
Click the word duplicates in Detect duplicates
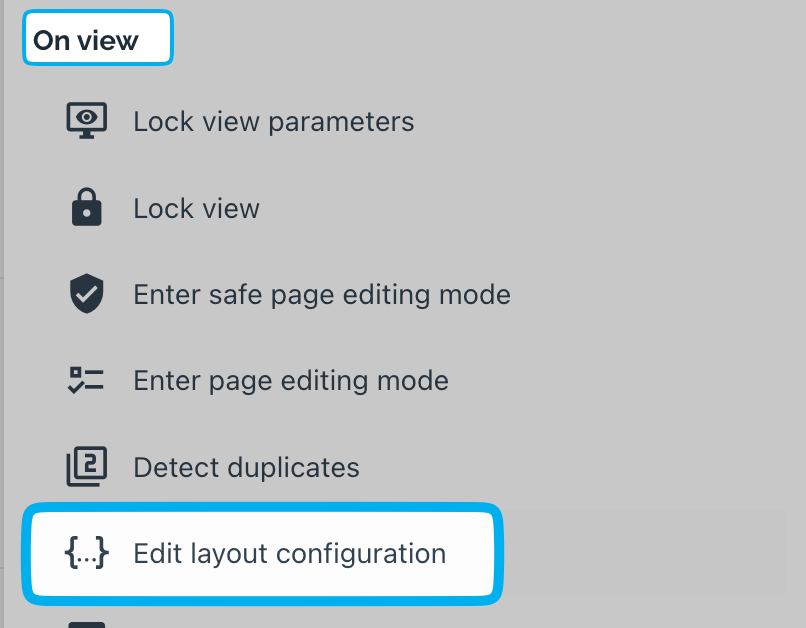tap(293, 468)
